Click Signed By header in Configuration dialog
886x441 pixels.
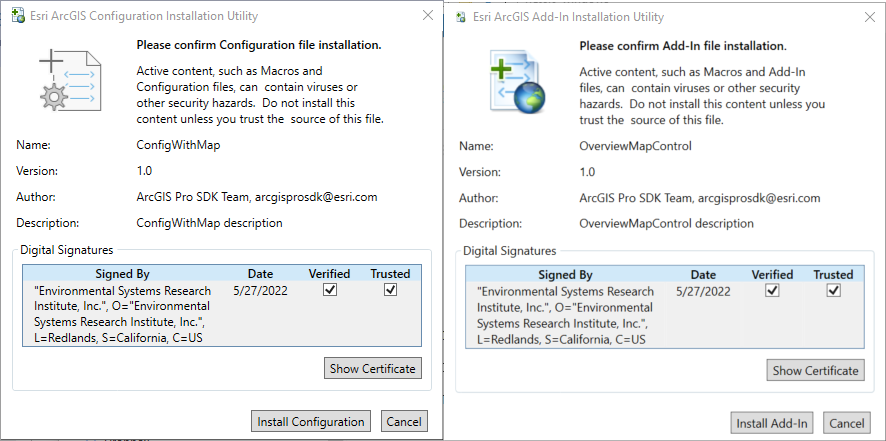(122, 274)
